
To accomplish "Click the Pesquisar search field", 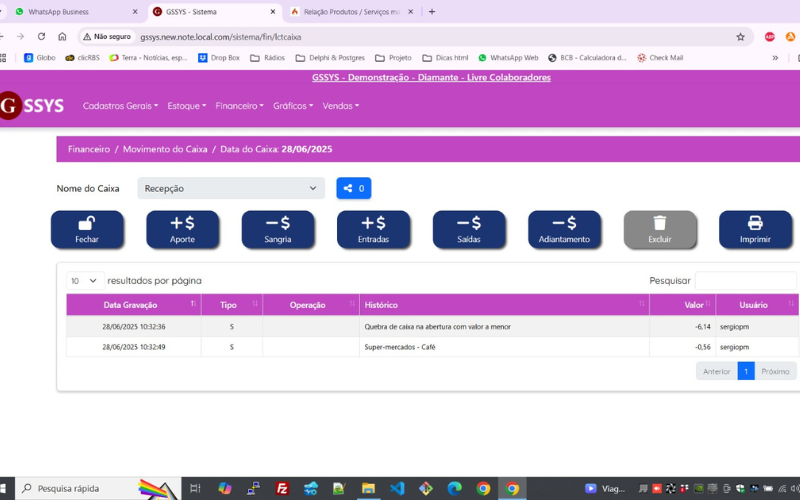I will pyautogui.click(x=745, y=281).
